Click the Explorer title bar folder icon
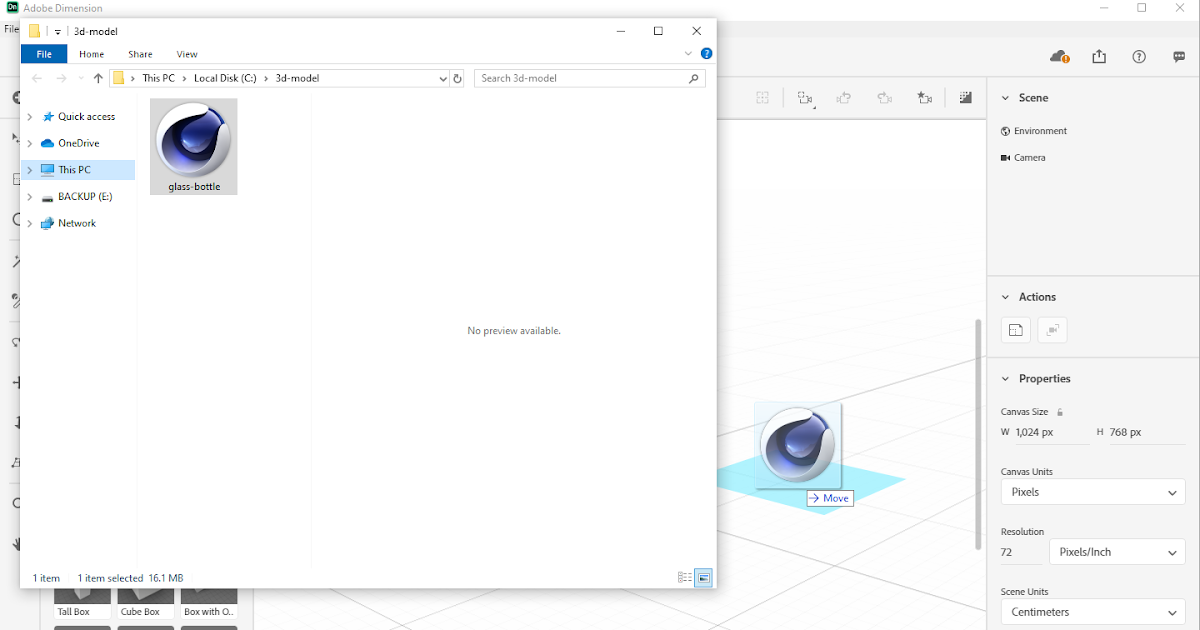Image resolution: width=1200 pixels, height=630 pixels. pos(34,31)
